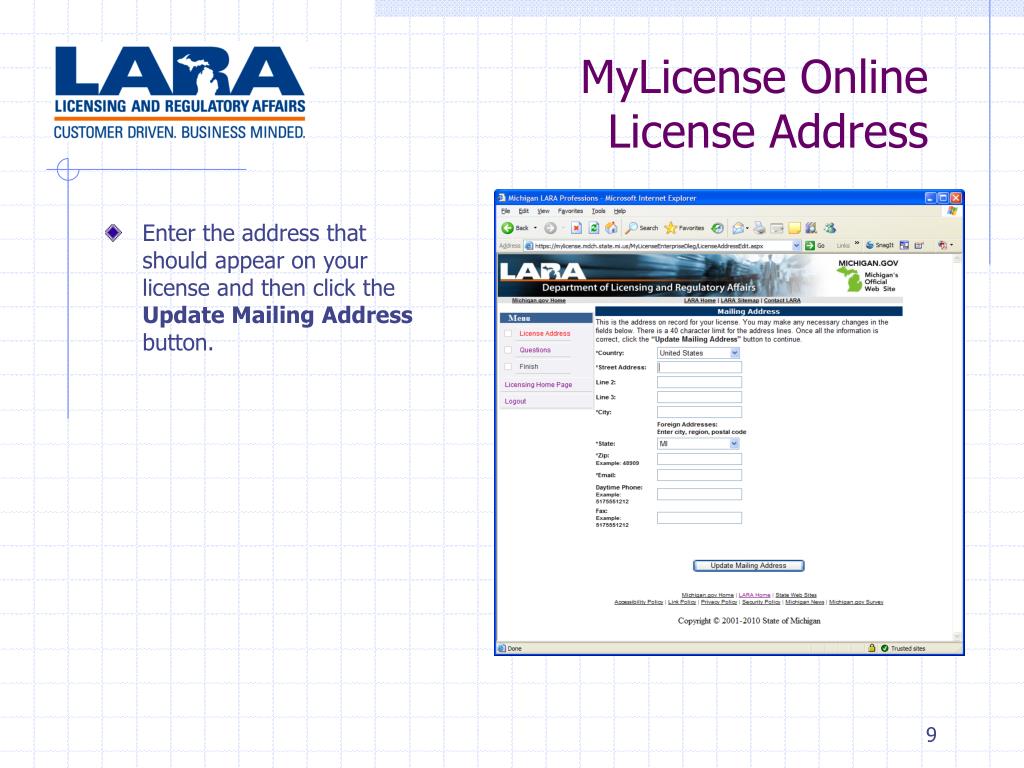This screenshot has height=768, width=1024.
Task: Click the Forward arrow in the IE toolbar
Action: 551,228
